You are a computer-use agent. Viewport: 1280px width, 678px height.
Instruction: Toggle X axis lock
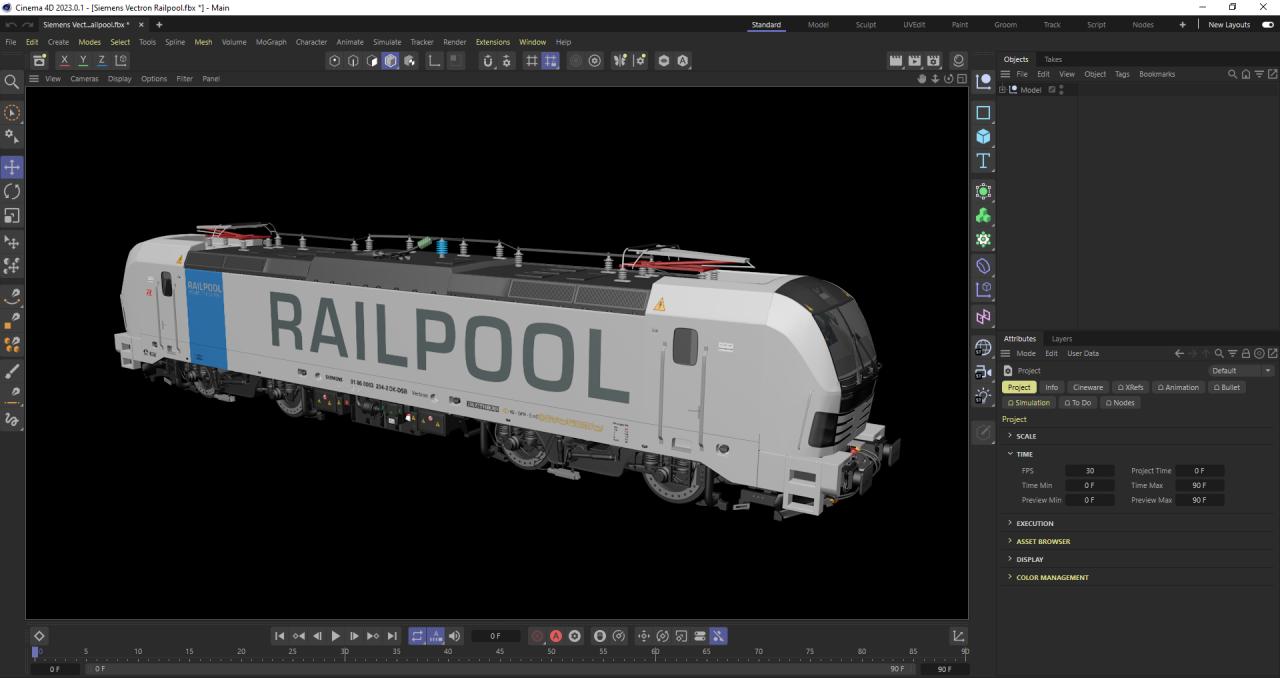tap(64, 61)
